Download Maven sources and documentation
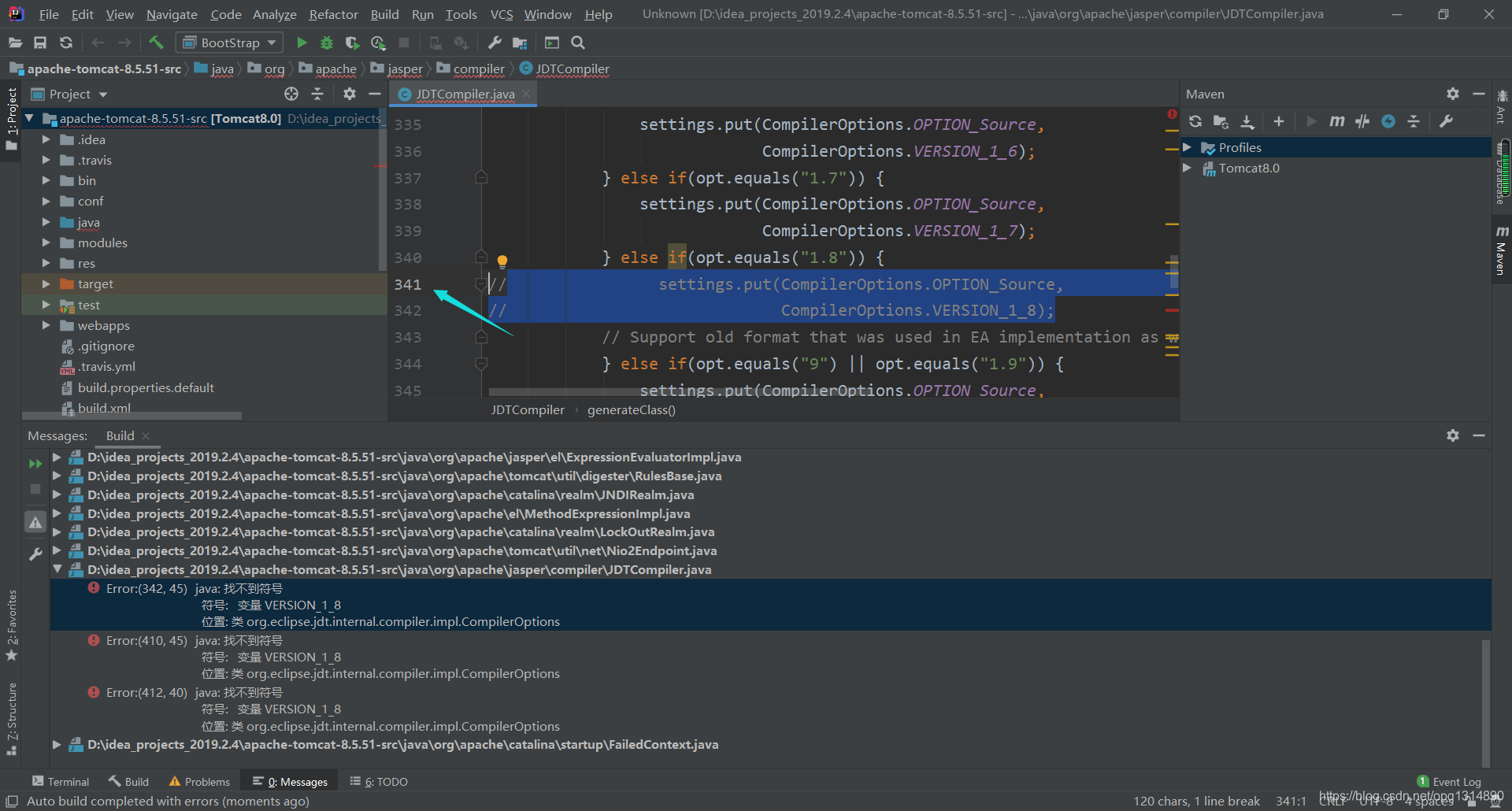Image resolution: width=1512 pixels, height=811 pixels. (1247, 121)
